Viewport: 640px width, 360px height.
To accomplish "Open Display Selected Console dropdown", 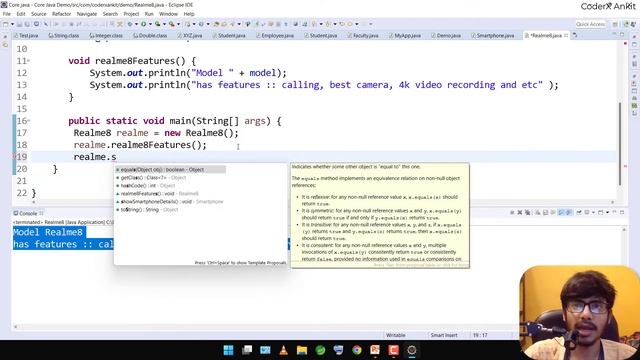I will coord(593,213).
